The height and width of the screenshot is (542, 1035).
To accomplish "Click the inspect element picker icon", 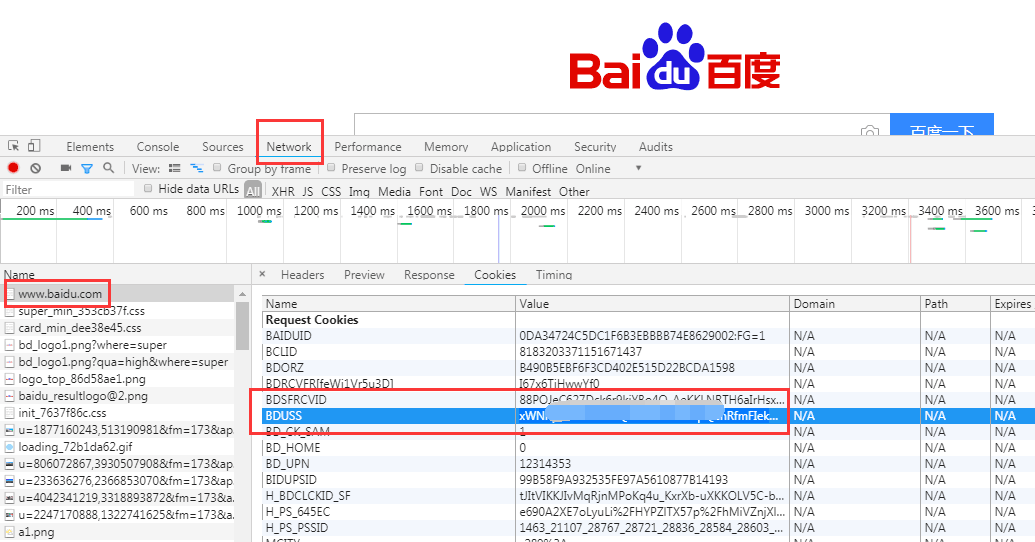I will [x=13, y=146].
